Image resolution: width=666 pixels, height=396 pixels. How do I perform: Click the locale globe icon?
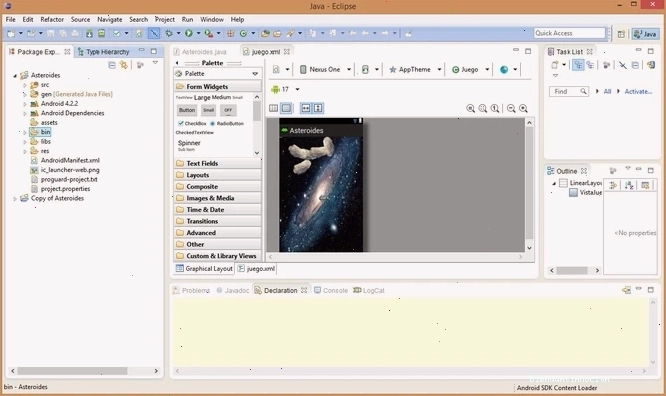tap(504, 70)
